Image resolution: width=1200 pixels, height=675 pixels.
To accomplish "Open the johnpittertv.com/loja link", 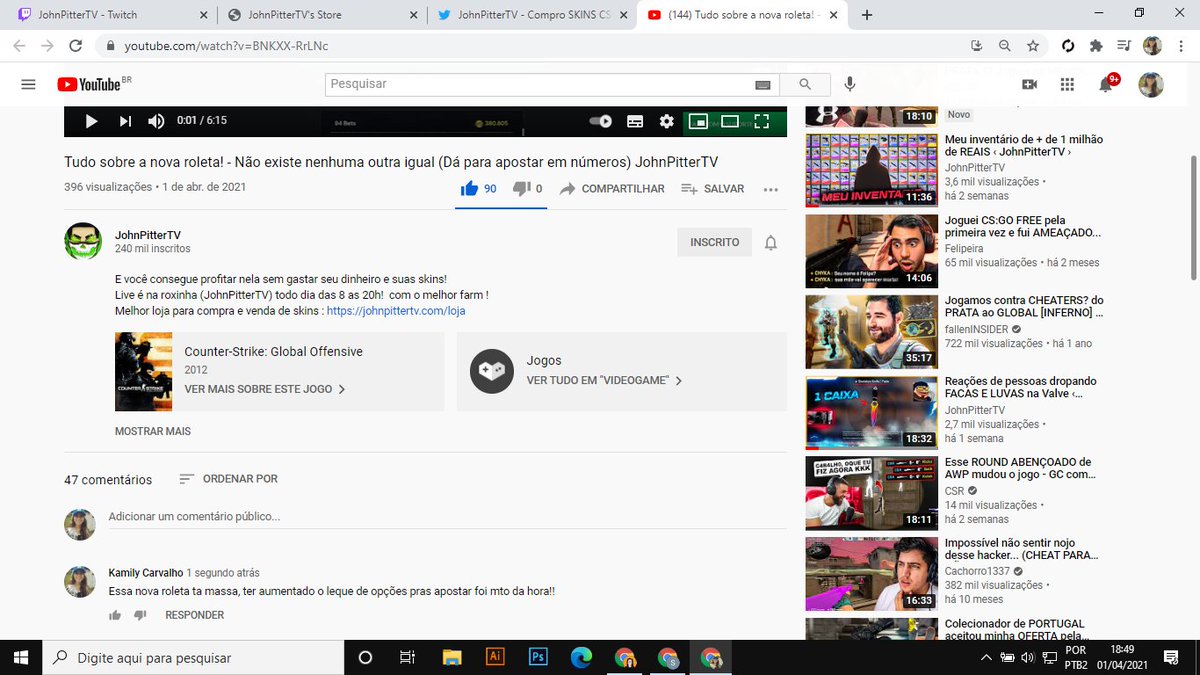I will (x=396, y=311).
